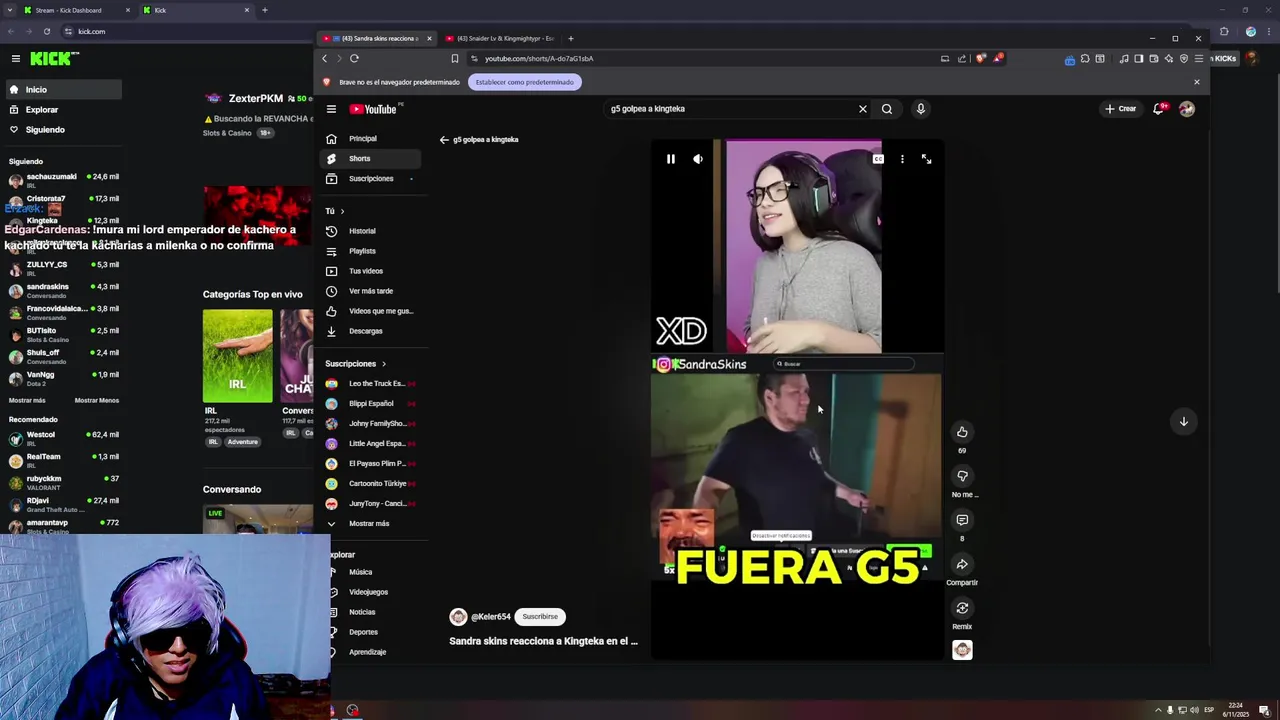1280x720 pixels.
Task: Open Kick hamburger menu icon
Action: point(16,59)
